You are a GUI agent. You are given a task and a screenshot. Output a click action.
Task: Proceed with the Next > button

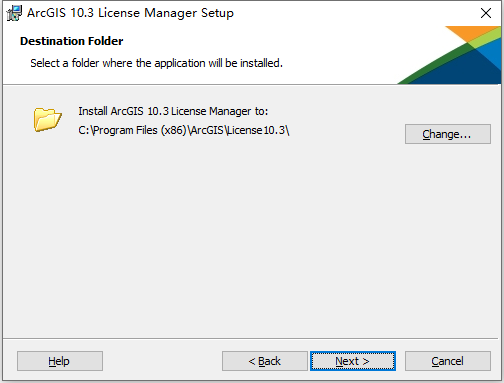(353, 361)
